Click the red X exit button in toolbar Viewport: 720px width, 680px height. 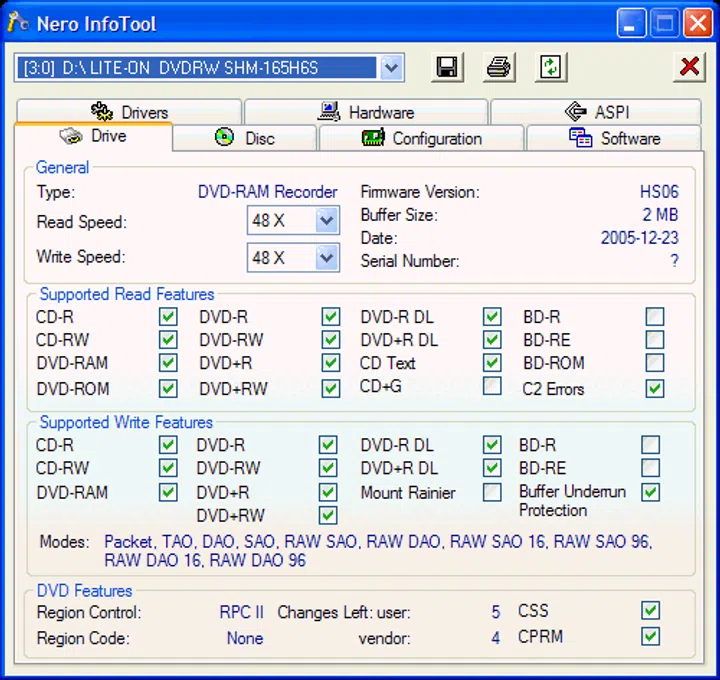(x=689, y=67)
